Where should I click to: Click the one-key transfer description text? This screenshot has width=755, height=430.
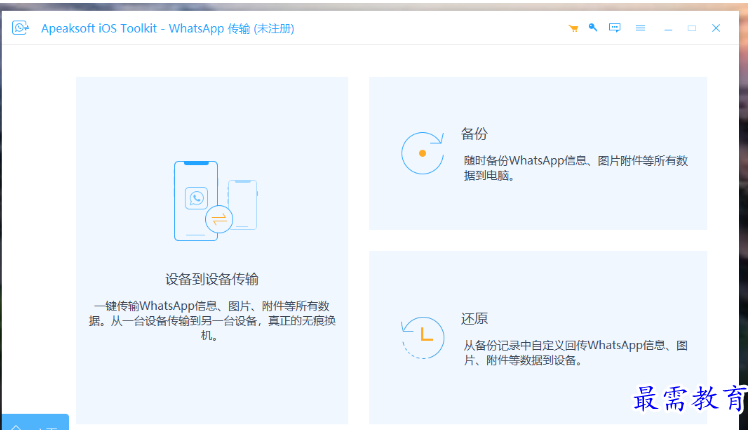point(212,321)
